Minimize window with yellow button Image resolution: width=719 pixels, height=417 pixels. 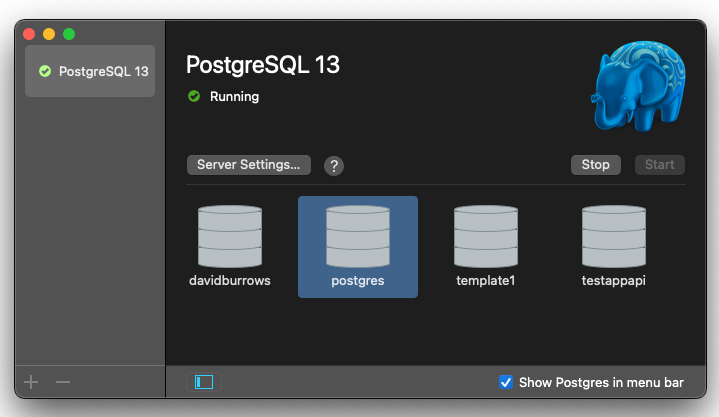(49, 34)
